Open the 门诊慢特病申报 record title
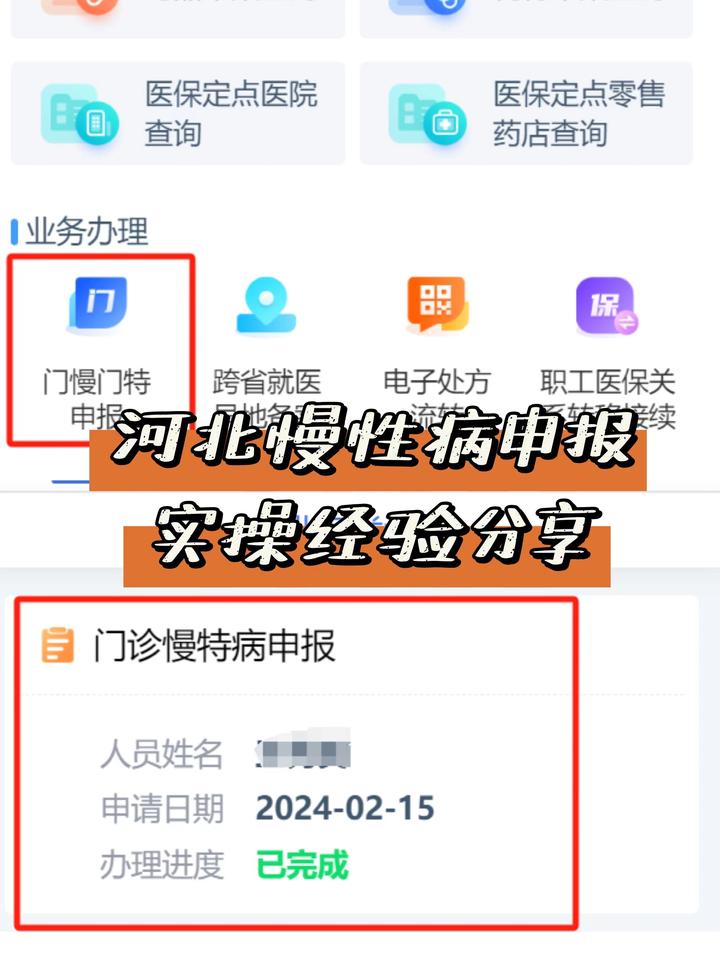The height and width of the screenshot is (960, 720). 214,645
